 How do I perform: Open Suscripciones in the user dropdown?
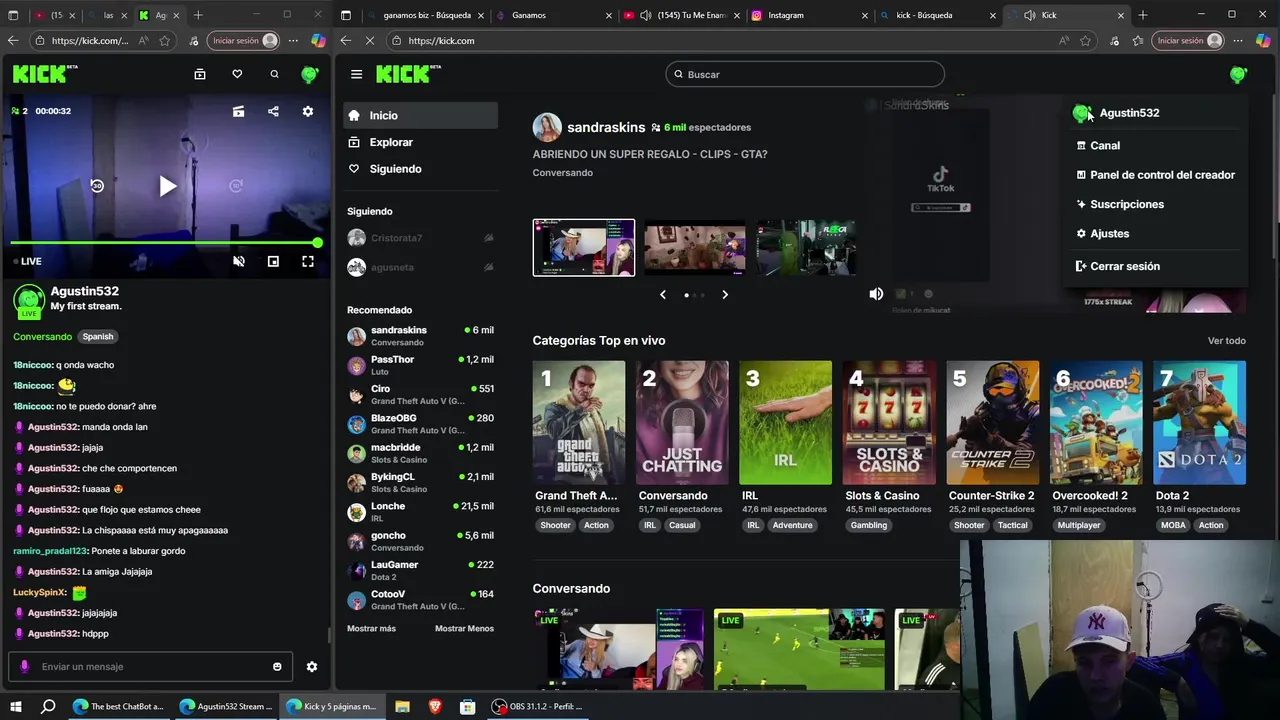tap(1119, 204)
